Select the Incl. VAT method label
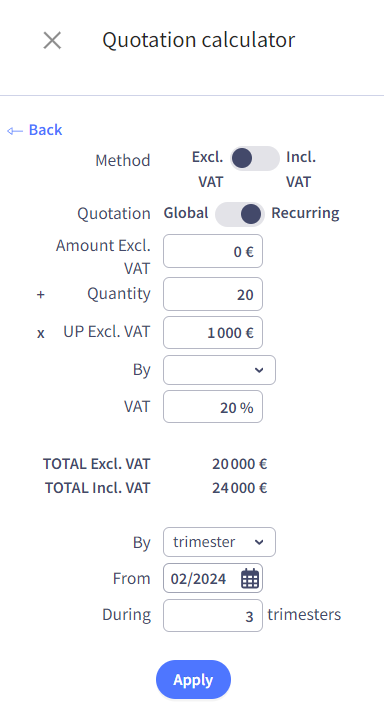The image size is (384, 702). (301, 170)
